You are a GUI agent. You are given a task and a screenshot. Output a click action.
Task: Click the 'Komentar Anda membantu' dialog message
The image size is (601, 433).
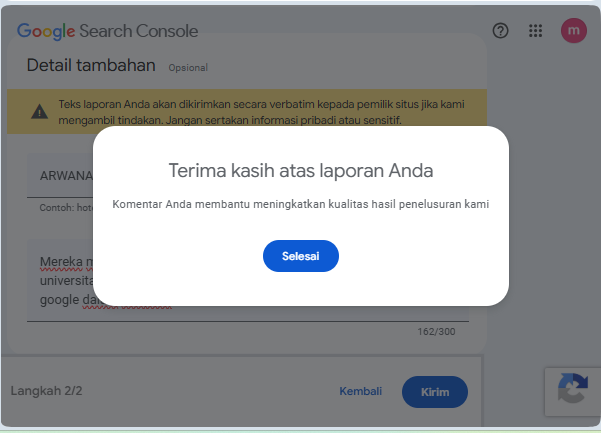[300, 204]
